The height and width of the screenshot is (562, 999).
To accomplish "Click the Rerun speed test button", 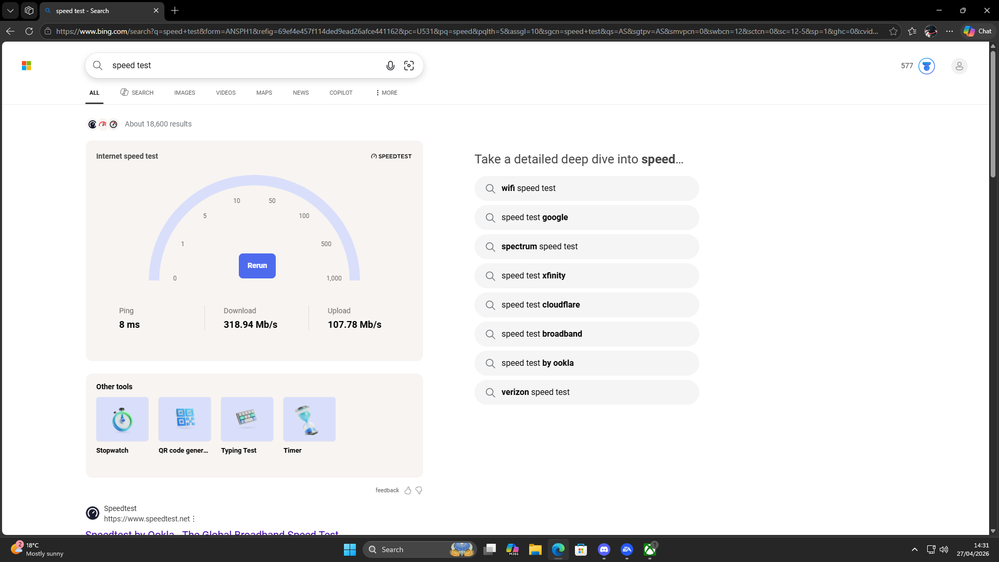I will pos(257,266).
